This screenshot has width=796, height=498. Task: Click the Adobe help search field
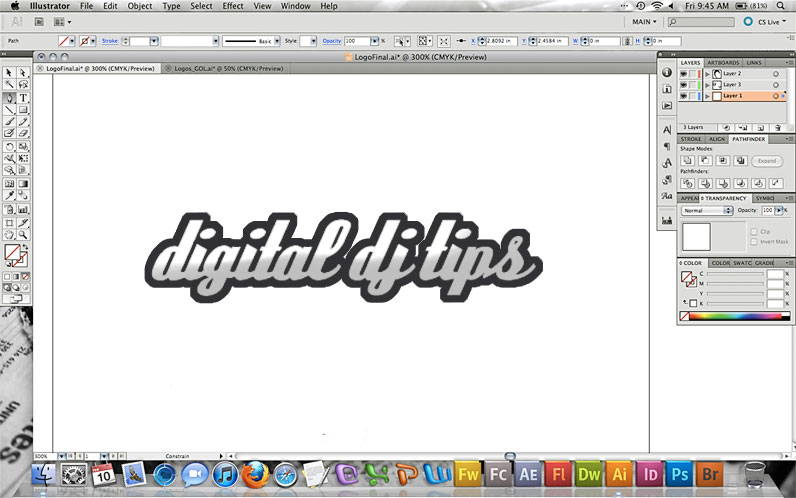click(x=701, y=22)
